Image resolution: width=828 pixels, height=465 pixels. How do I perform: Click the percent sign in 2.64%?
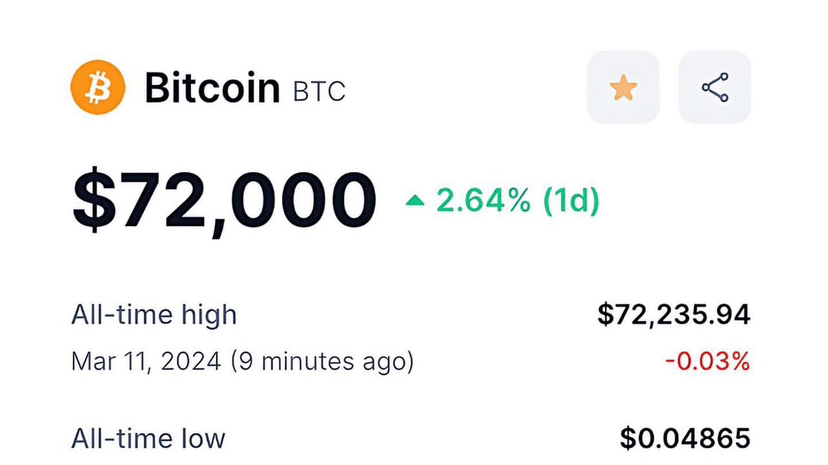(517, 201)
